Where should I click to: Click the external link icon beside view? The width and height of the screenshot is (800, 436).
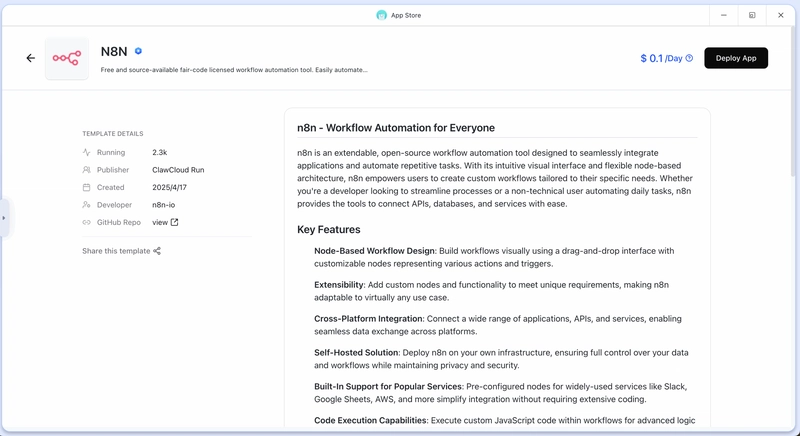174,222
